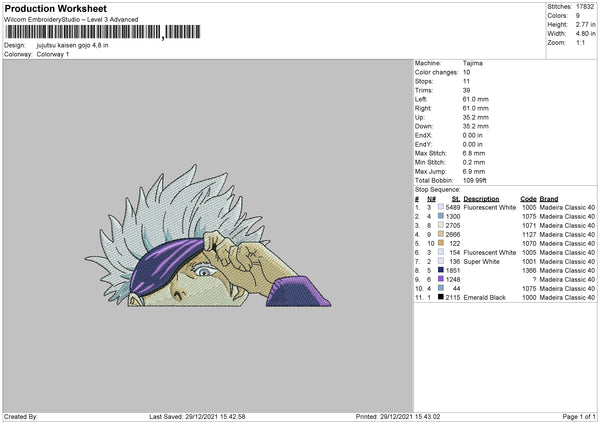Click the 'St.' column header
The height and width of the screenshot is (424, 600).
click(455, 199)
